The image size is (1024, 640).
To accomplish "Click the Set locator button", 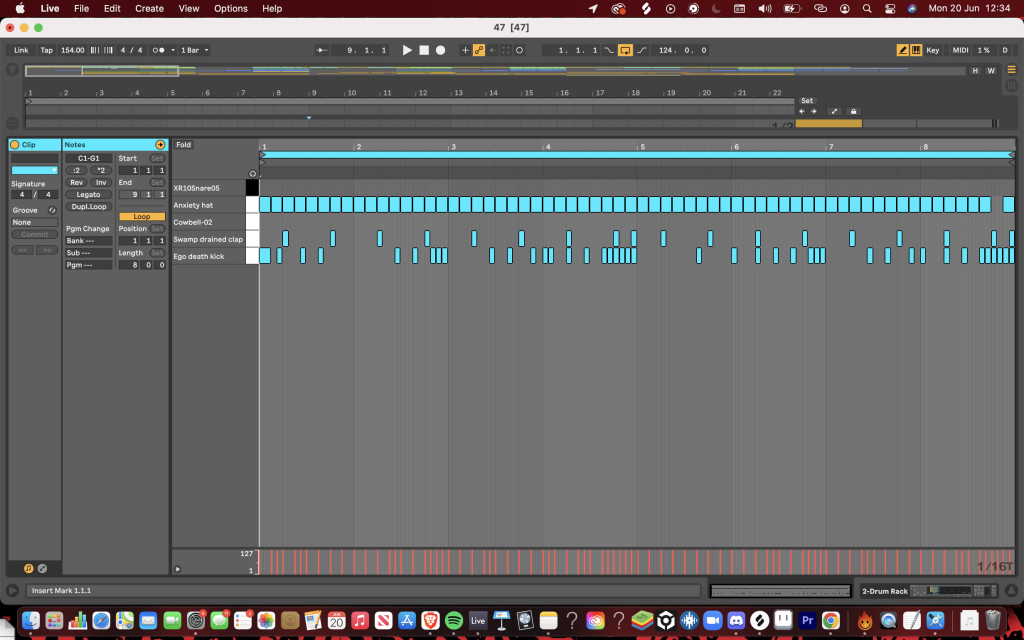I will (x=807, y=101).
